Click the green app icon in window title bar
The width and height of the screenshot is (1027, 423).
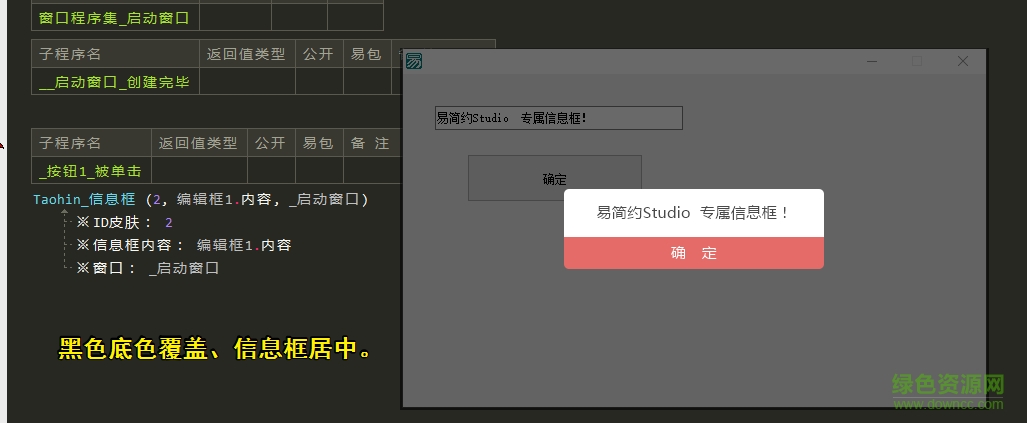click(414, 61)
